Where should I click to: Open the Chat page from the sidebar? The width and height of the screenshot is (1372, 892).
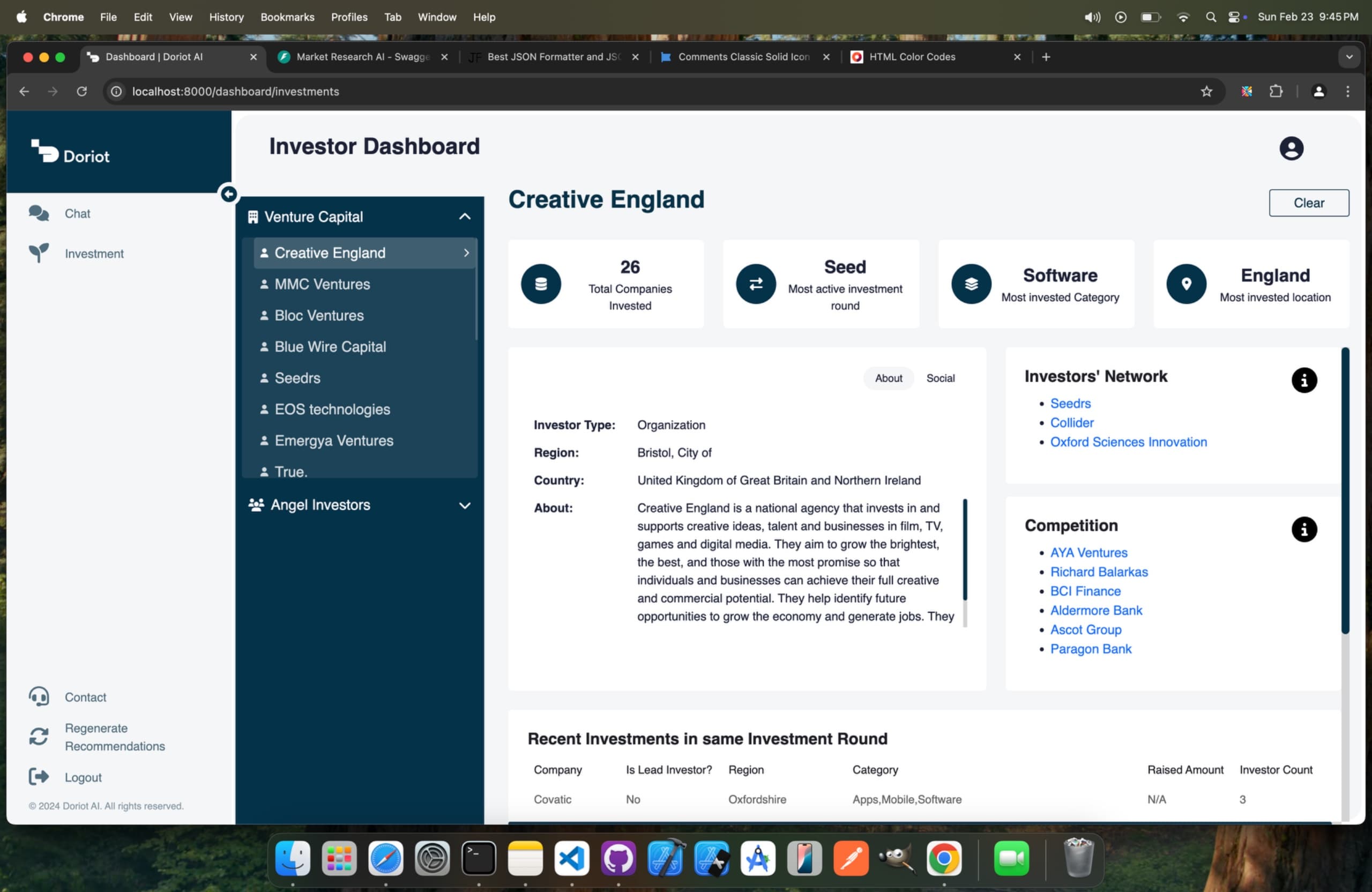click(77, 213)
